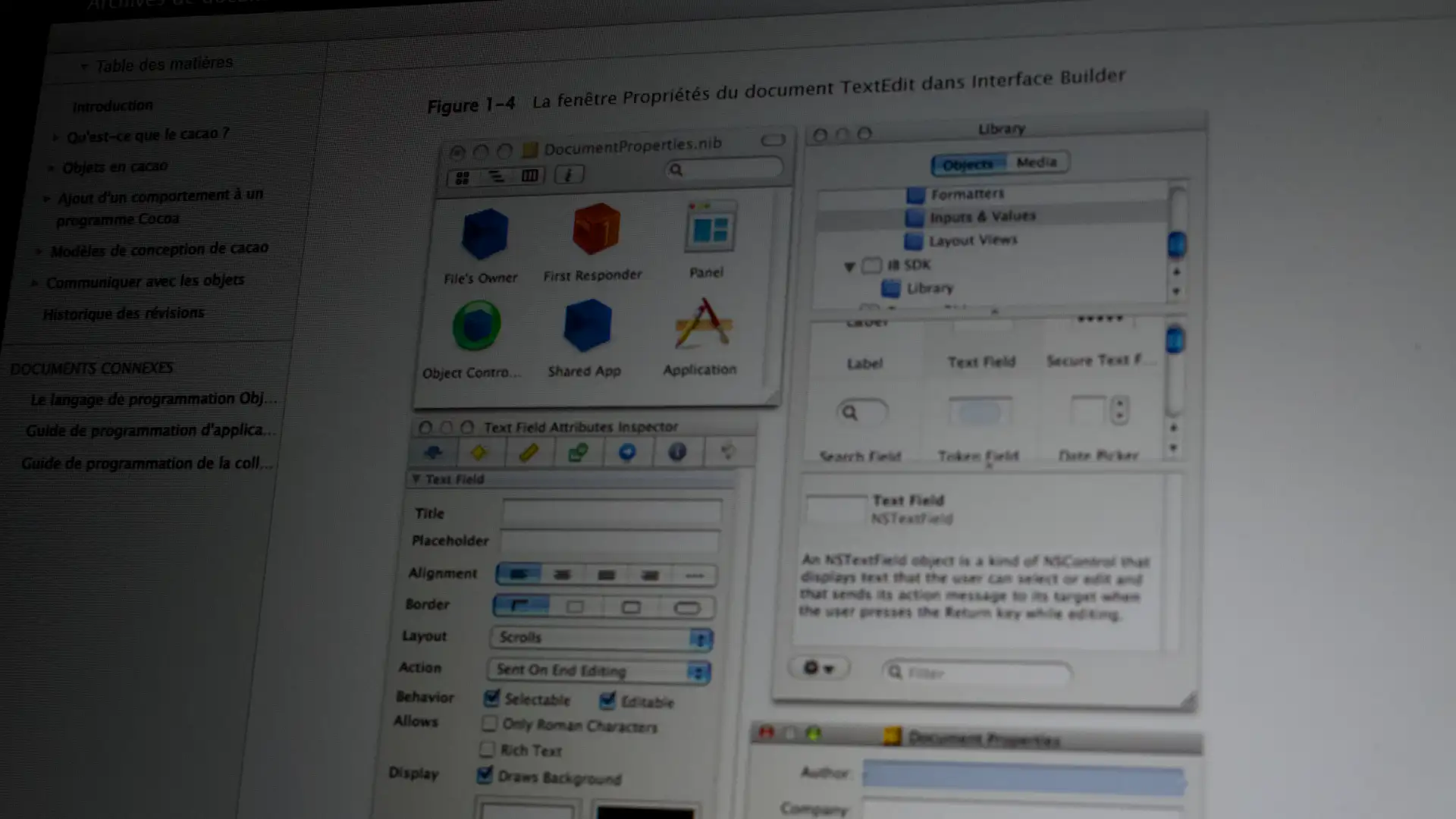Open the info button in nib toolbar
Image resolution: width=1456 pixels, height=819 pixels.
569,175
